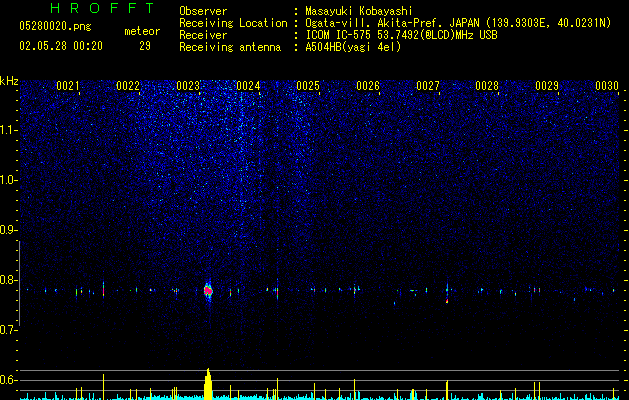Image resolution: width=629 pixels, height=400 pixels.
Task: Click the observer name Masayuki Kobayashi
Action: (359, 11)
